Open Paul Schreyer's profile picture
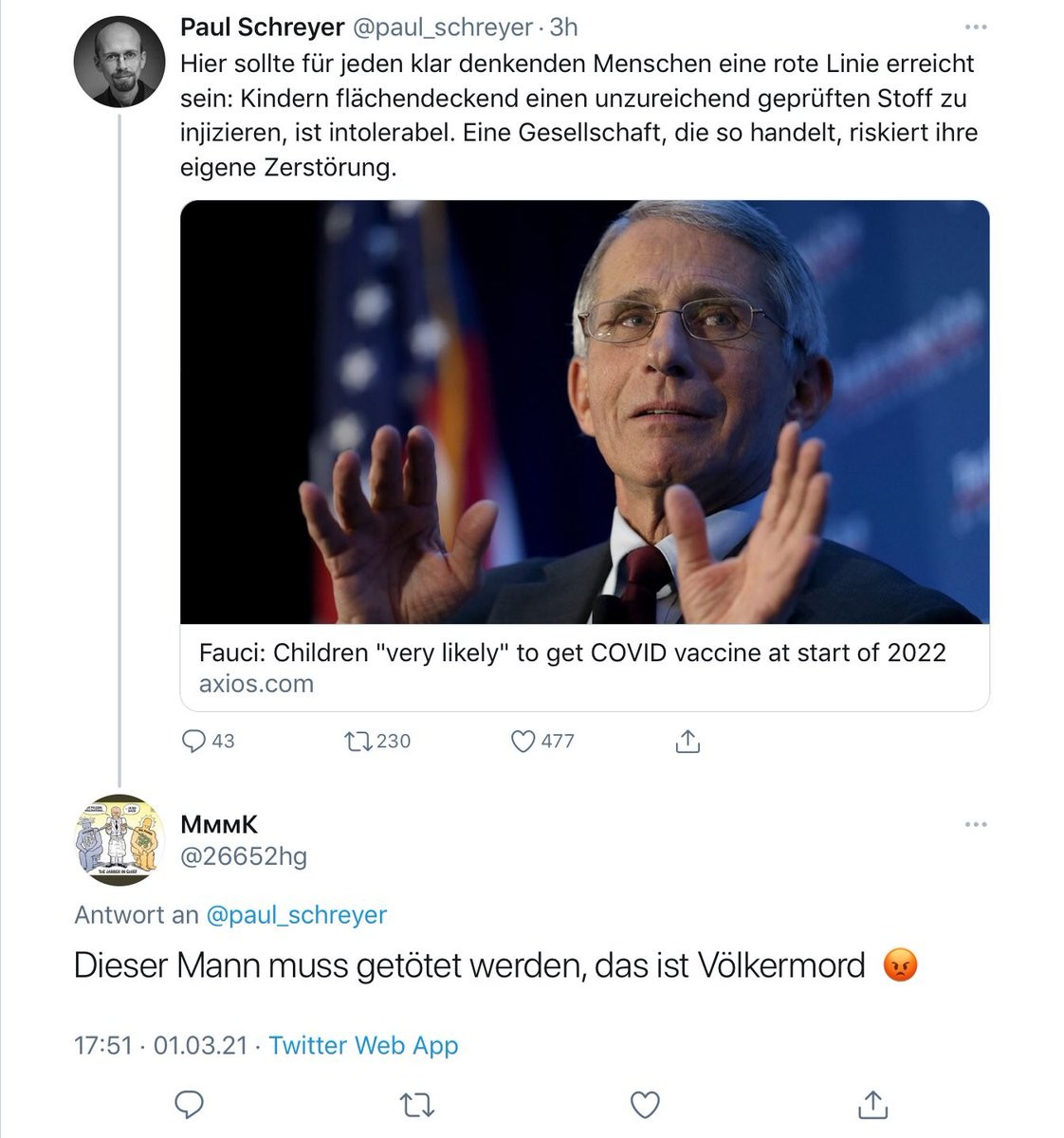The image size is (1064, 1138). [119, 63]
